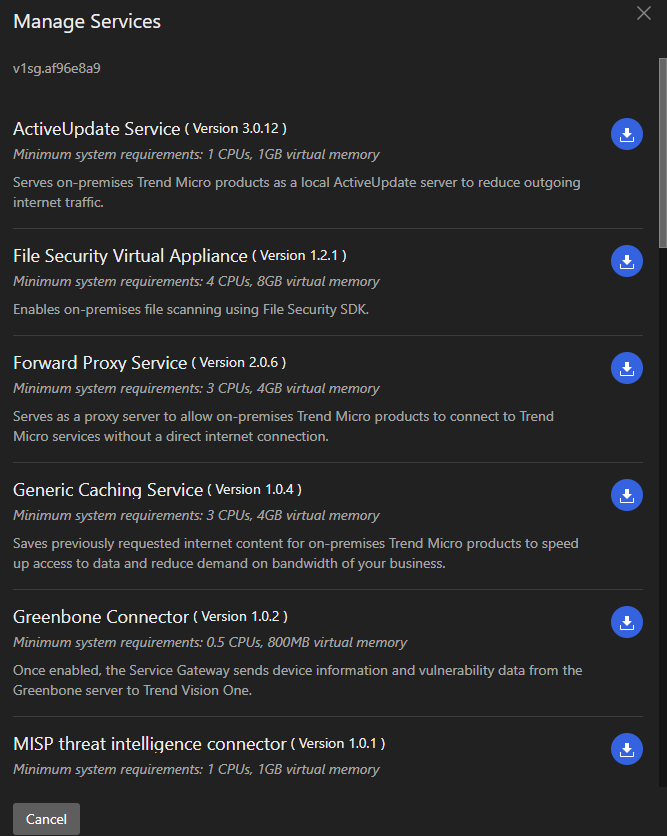This screenshot has height=836, width=667.
Task: Click the v1sg.af96e8a9 gateway identifier text
Action: (57, 69)
